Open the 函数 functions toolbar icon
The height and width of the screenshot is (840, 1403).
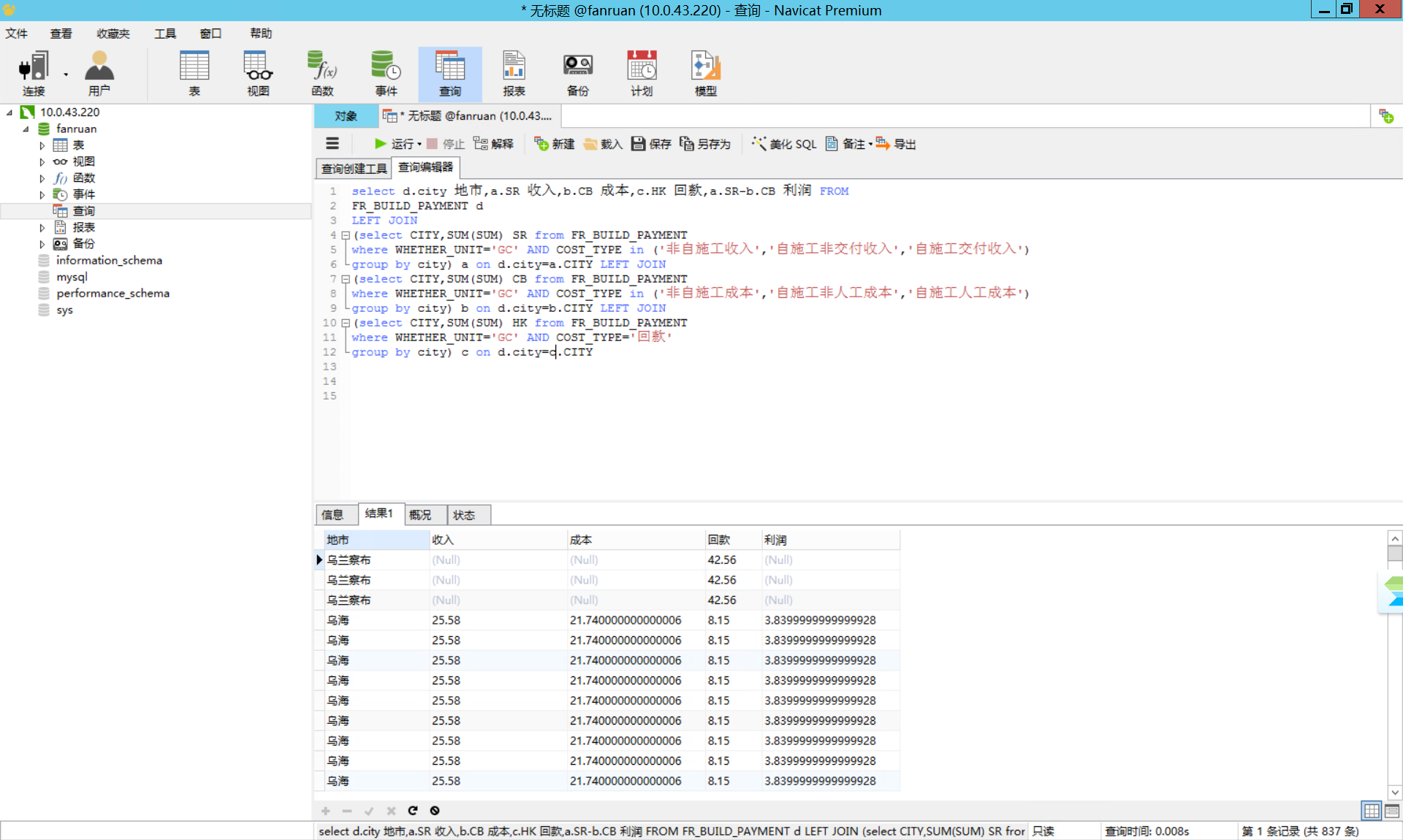click(322, 73)
